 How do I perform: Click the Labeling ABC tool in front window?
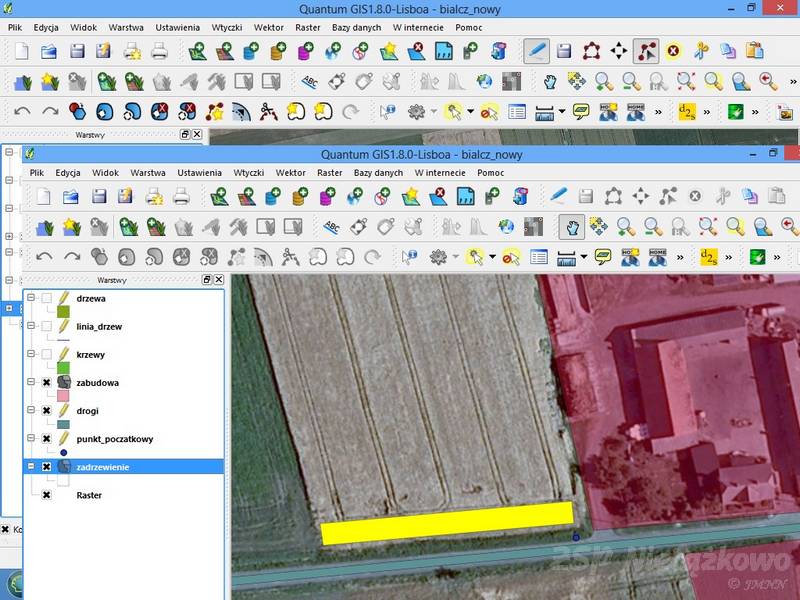click(332, 227)
